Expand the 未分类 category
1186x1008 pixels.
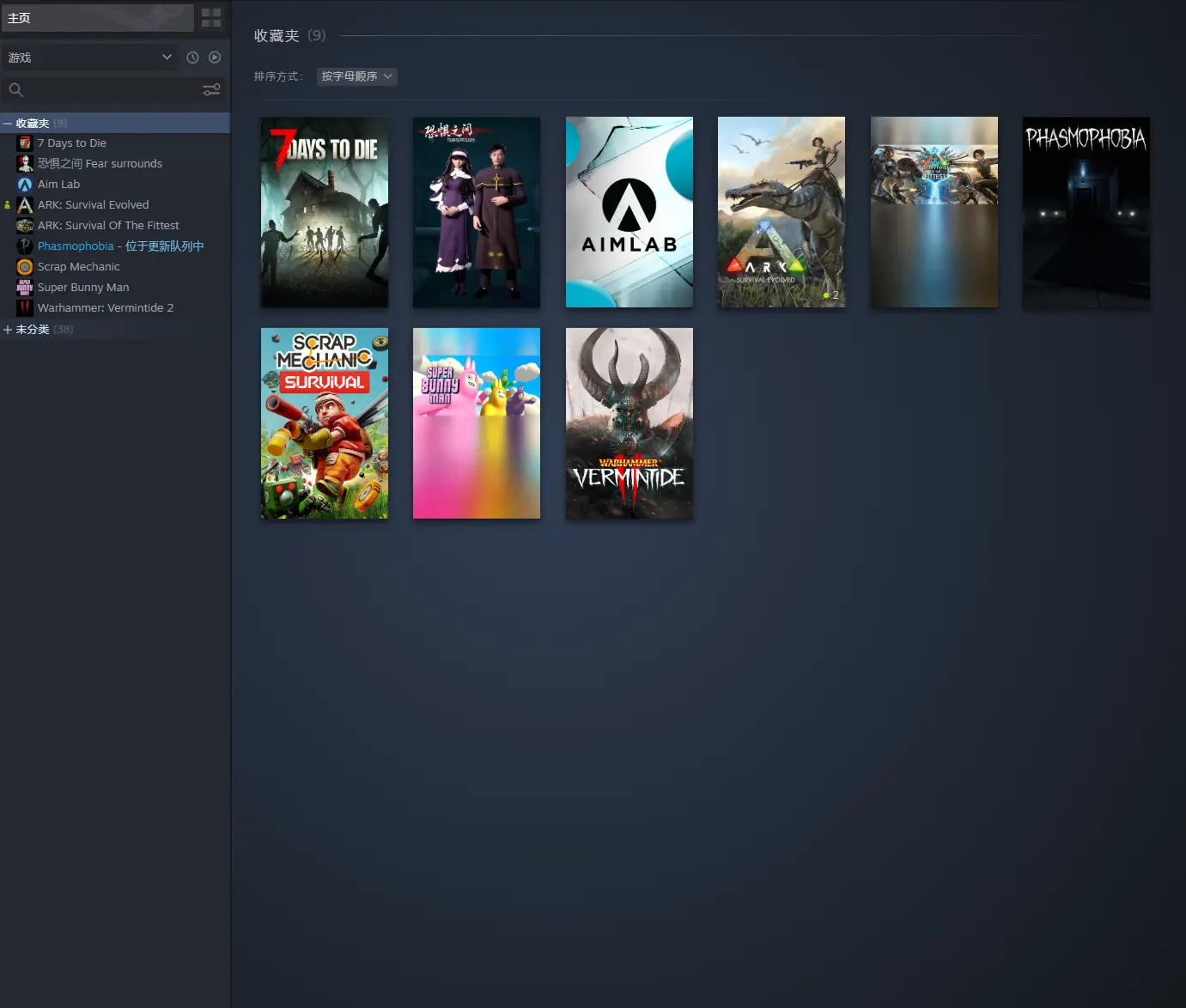click(x=8, y=330)
